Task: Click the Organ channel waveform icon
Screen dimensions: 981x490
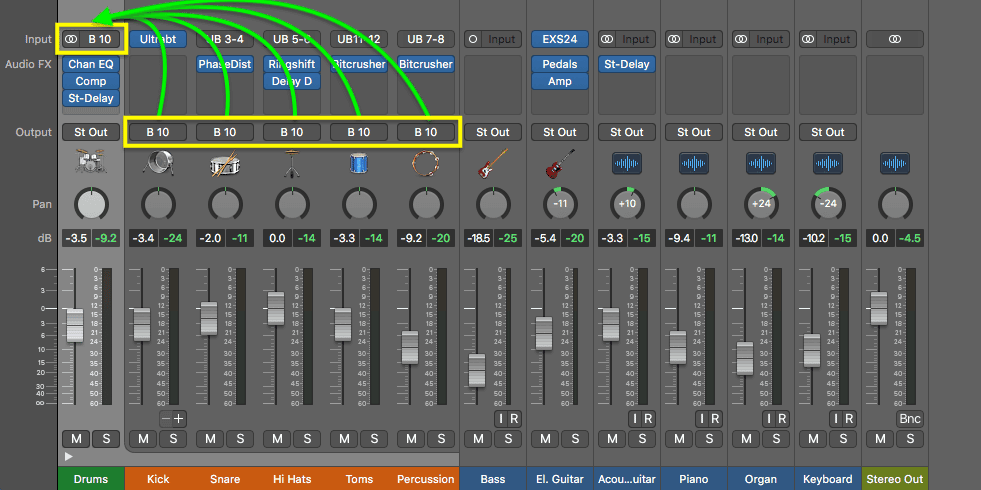Action: [x=761, y=163]
